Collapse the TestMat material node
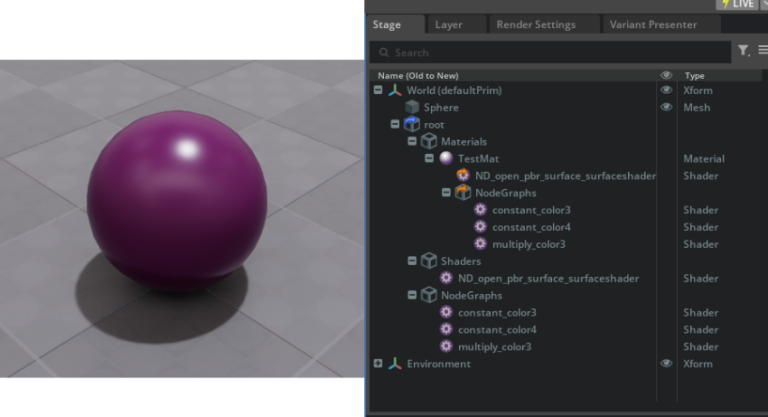Screen dimensions: 768x417 (429, 159)
